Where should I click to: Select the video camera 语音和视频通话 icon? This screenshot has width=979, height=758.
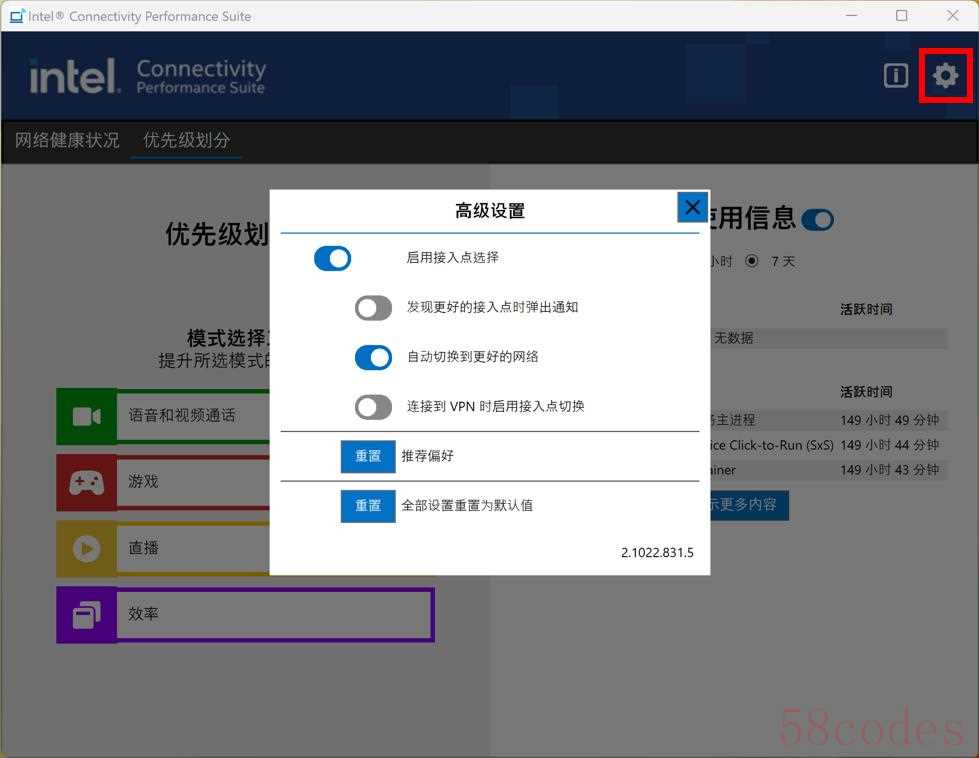86,416
